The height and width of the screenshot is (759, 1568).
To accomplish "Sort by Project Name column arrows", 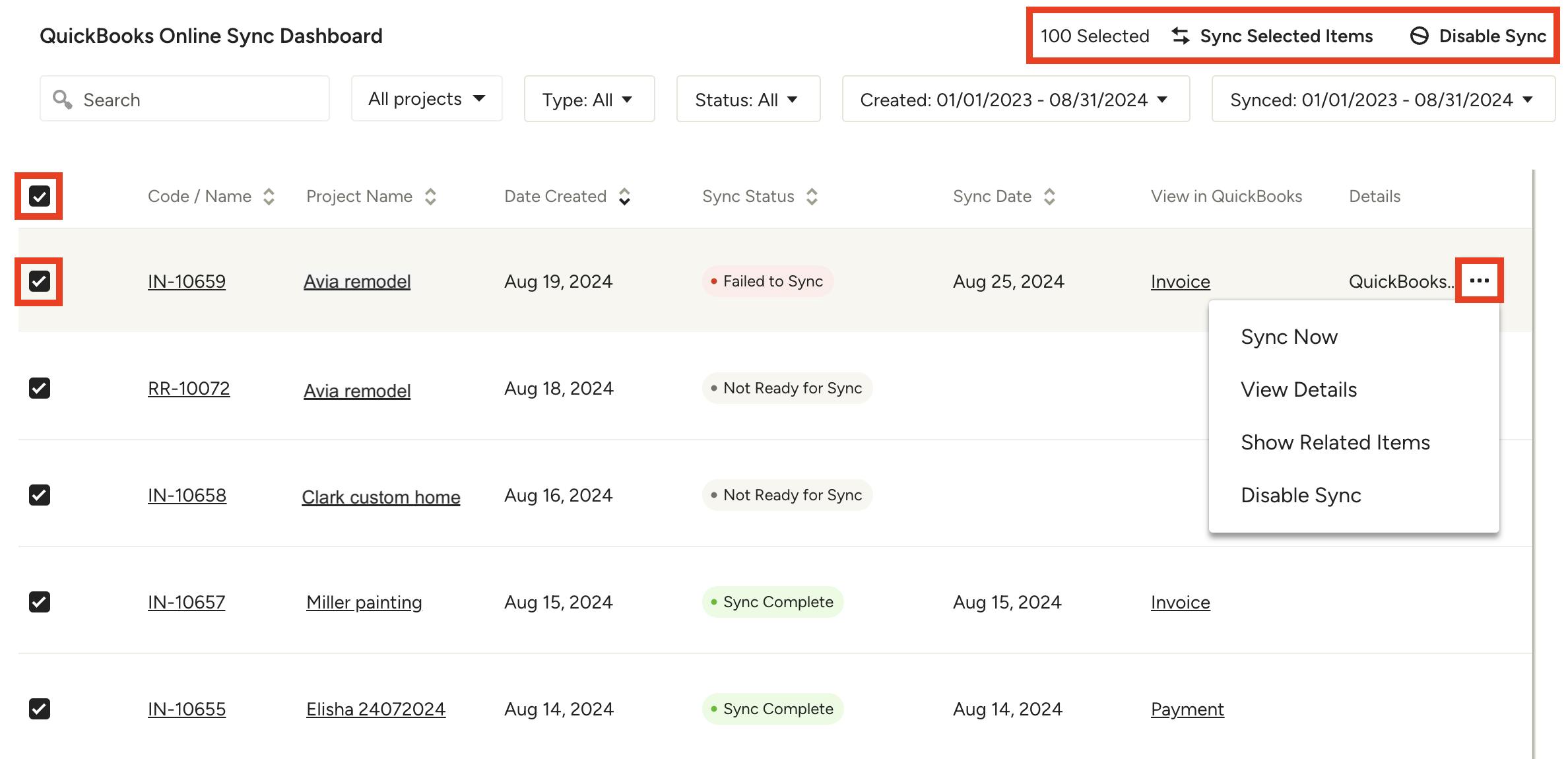I will coord(430,197).
